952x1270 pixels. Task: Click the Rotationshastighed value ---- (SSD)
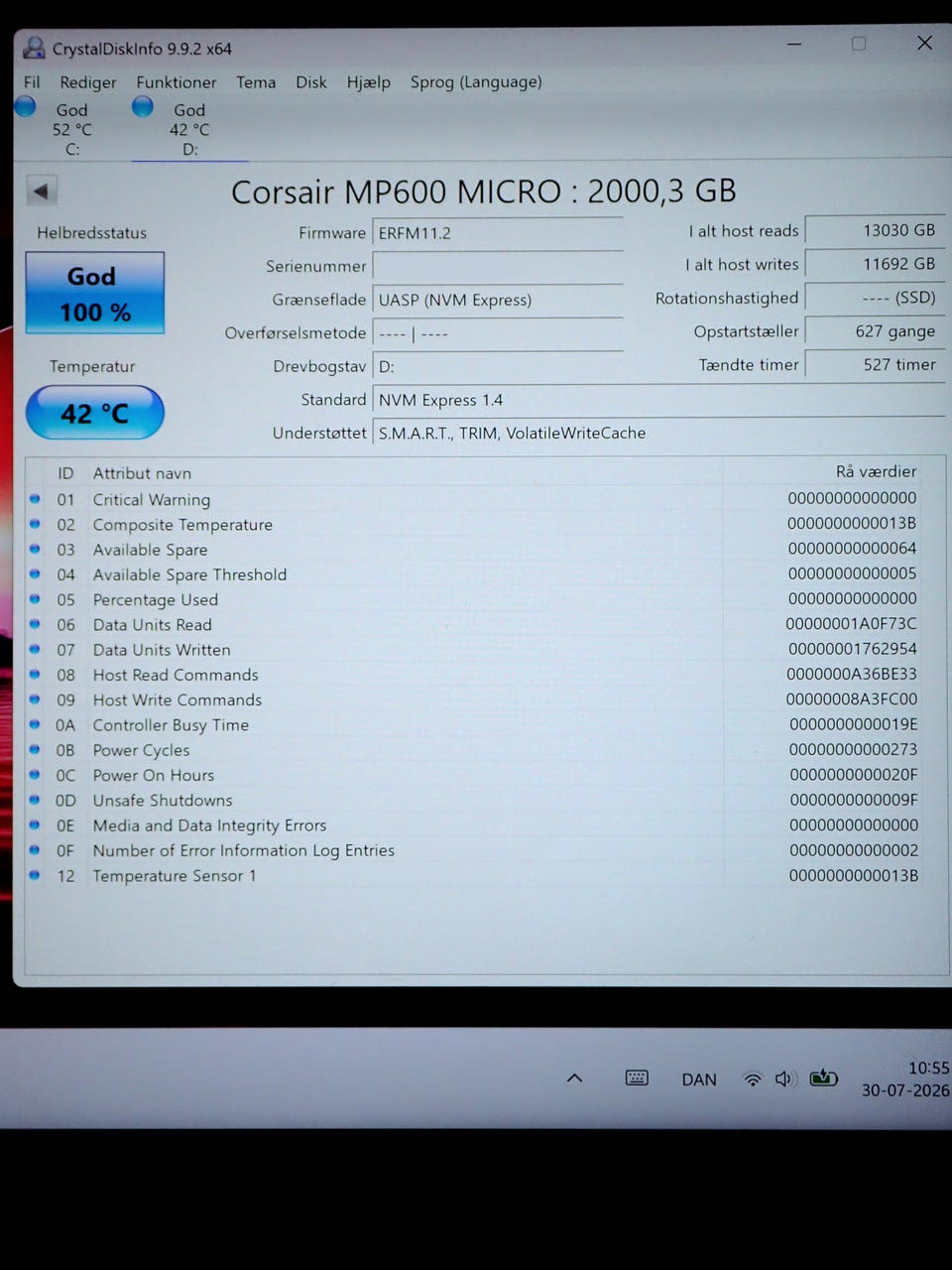pyautogui.click(x=874, y=298)
